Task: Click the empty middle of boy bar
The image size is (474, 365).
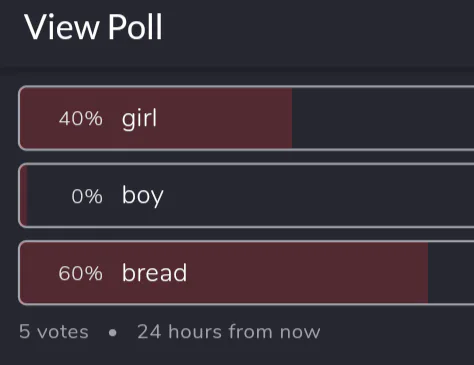Action: 300,196
